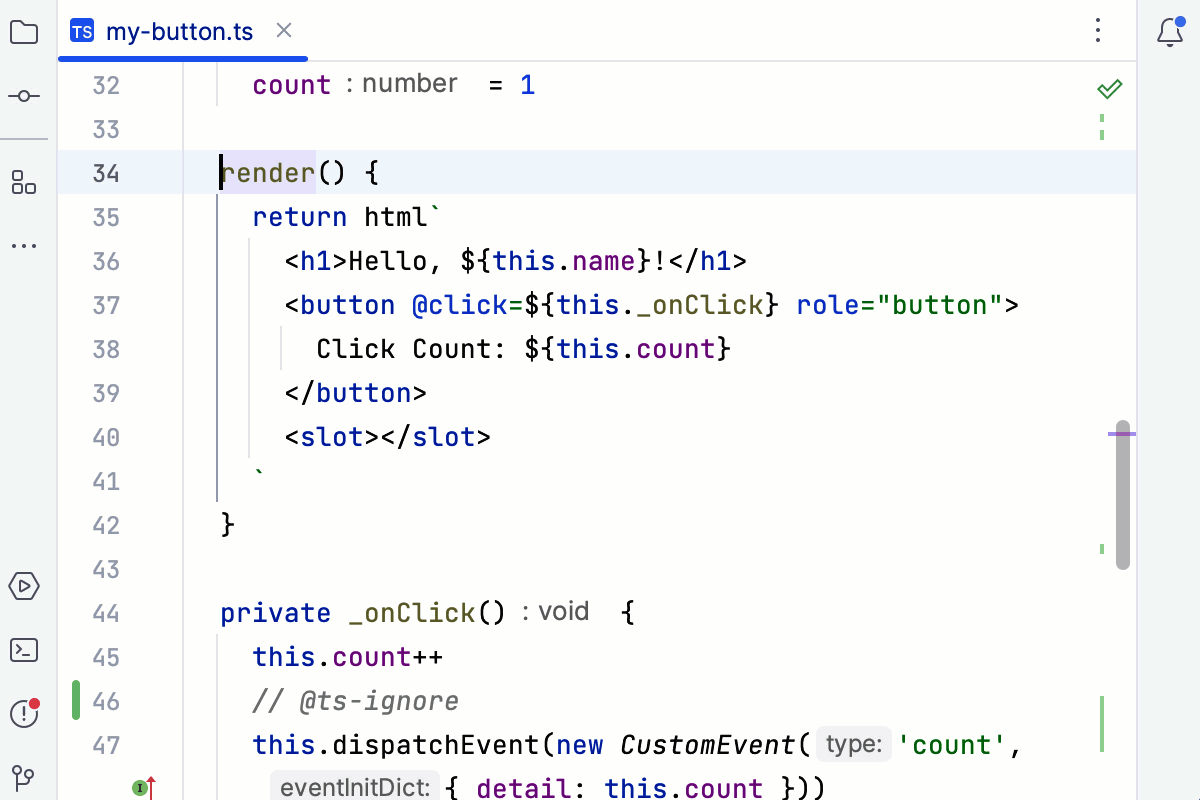This screenshot has height=800, width=1200.
Task: Click line number 44 to set a breakpoint
Action: coord(106,612)
